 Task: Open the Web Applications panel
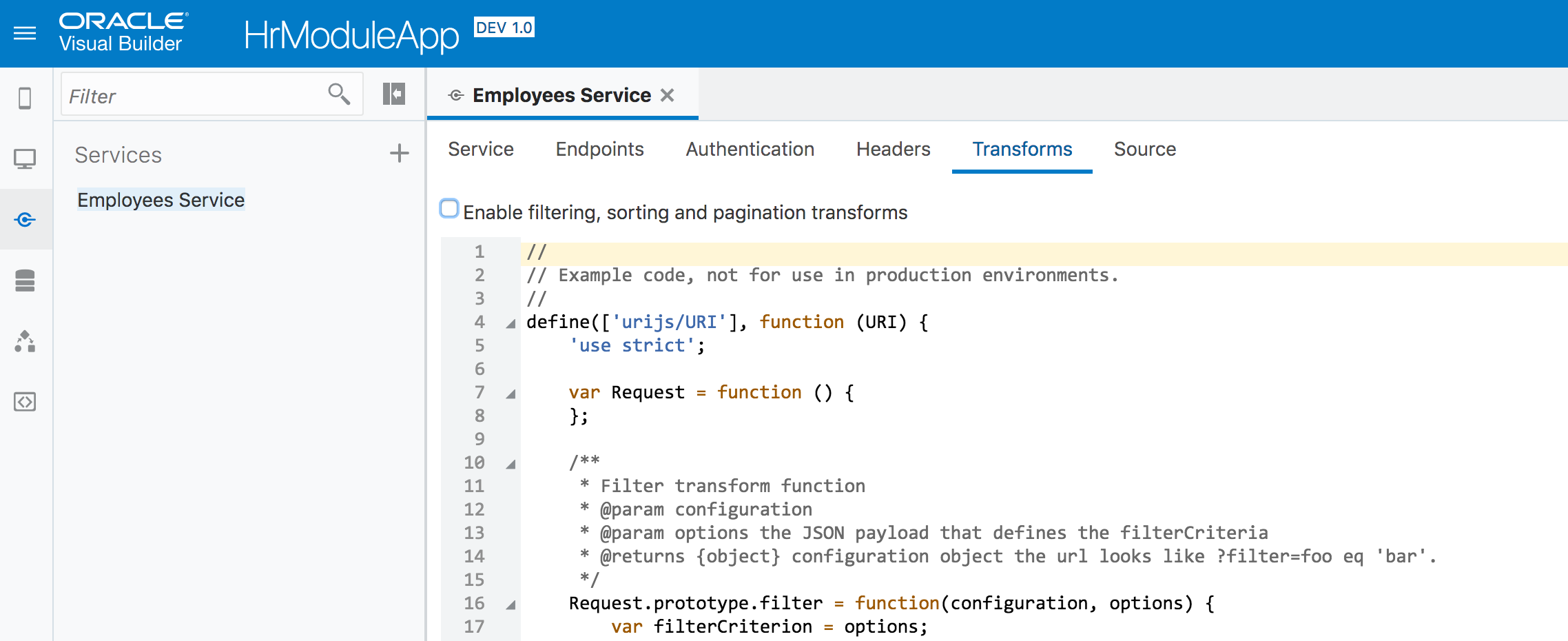[x=25, y=158]
